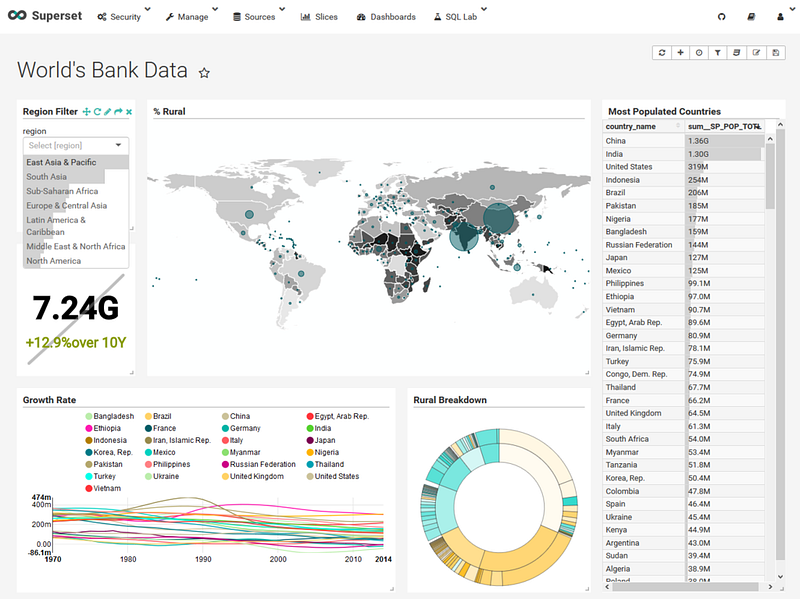Viewport: 800px width, 599px height.
Task: Open the SQL Lab menu
Action: (455, 17)
